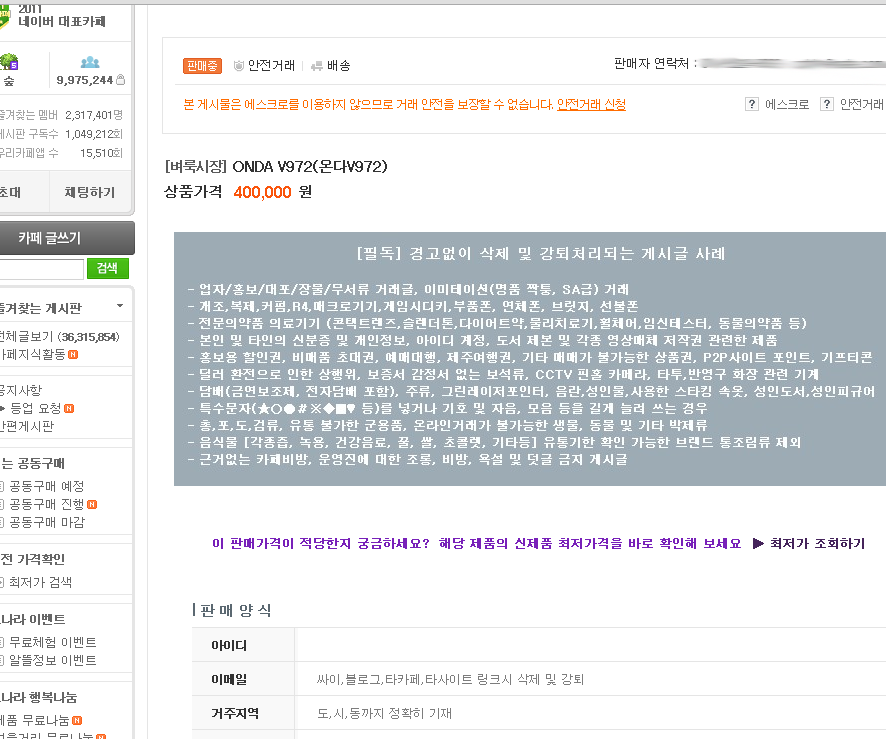Click the 채팅하기 button
Screen dimensions: 886x739
click(90, 192)
